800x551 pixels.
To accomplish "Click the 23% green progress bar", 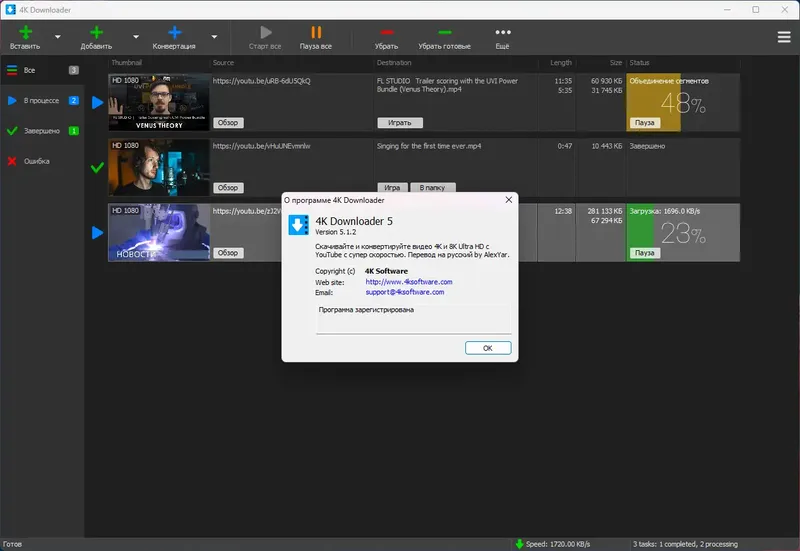I will (640, 233).
